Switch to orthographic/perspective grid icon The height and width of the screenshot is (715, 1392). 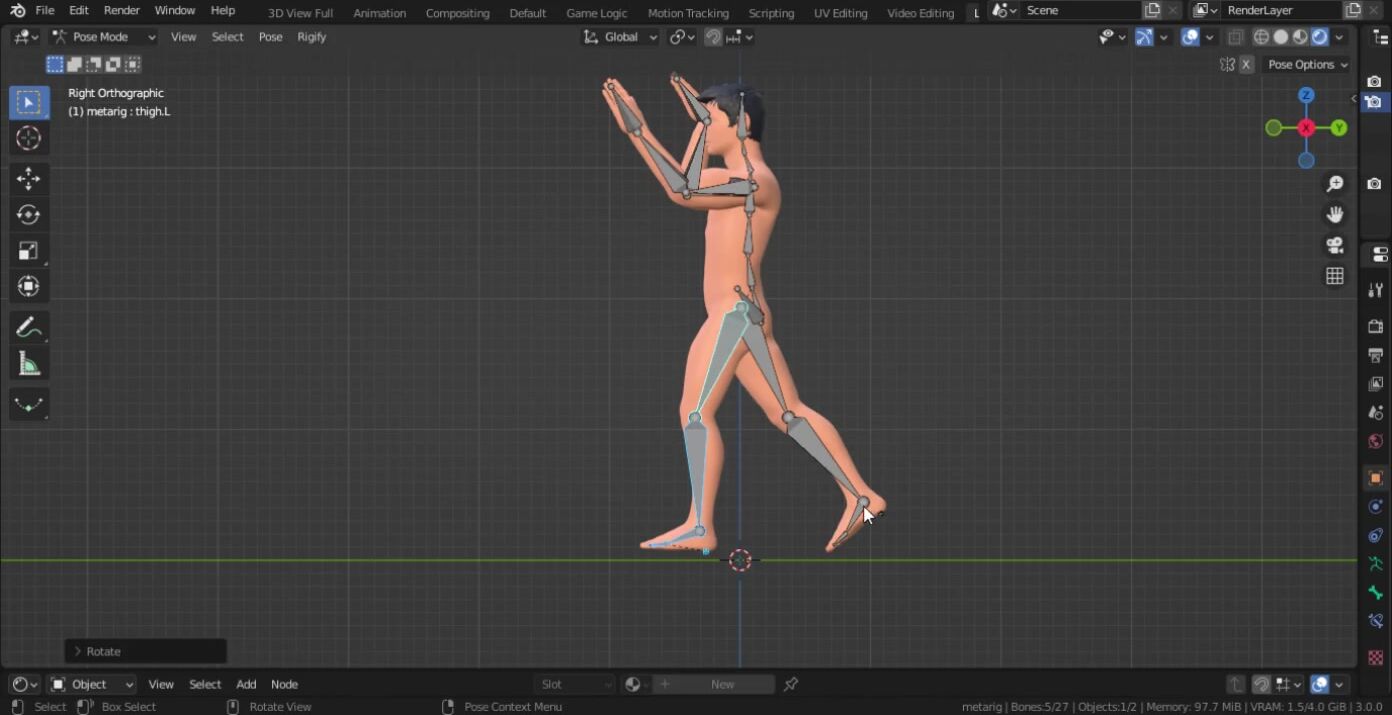click(x=1334, y=276)
